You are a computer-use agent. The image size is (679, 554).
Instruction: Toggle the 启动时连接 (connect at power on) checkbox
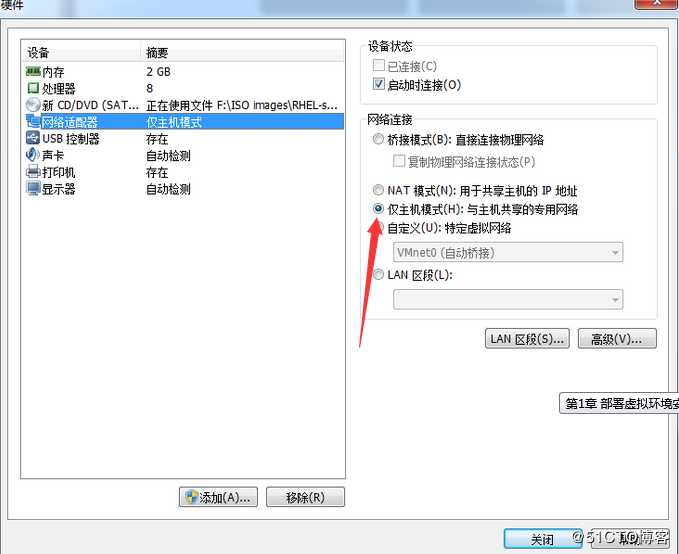378,84
